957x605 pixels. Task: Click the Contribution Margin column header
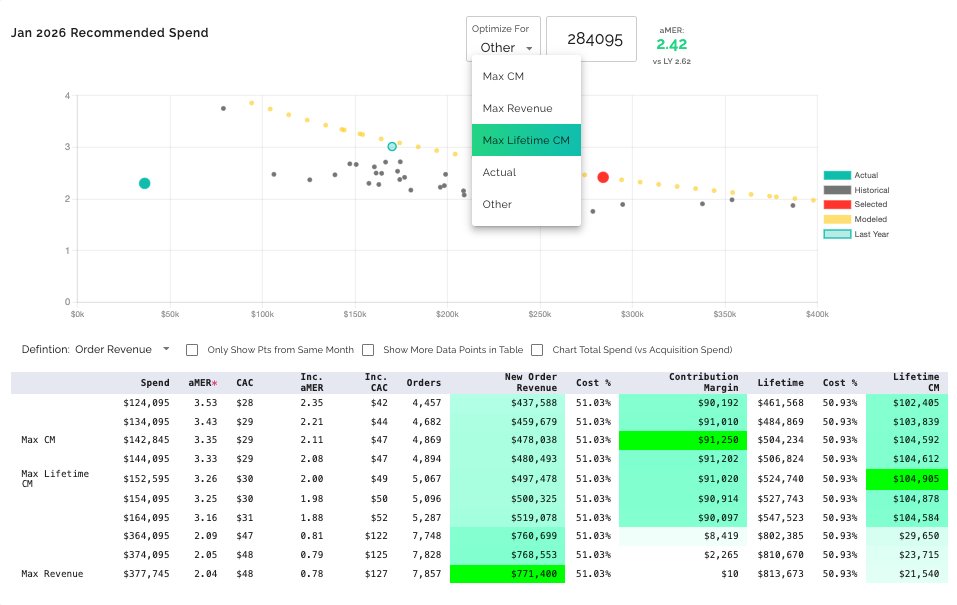(703, 382)
